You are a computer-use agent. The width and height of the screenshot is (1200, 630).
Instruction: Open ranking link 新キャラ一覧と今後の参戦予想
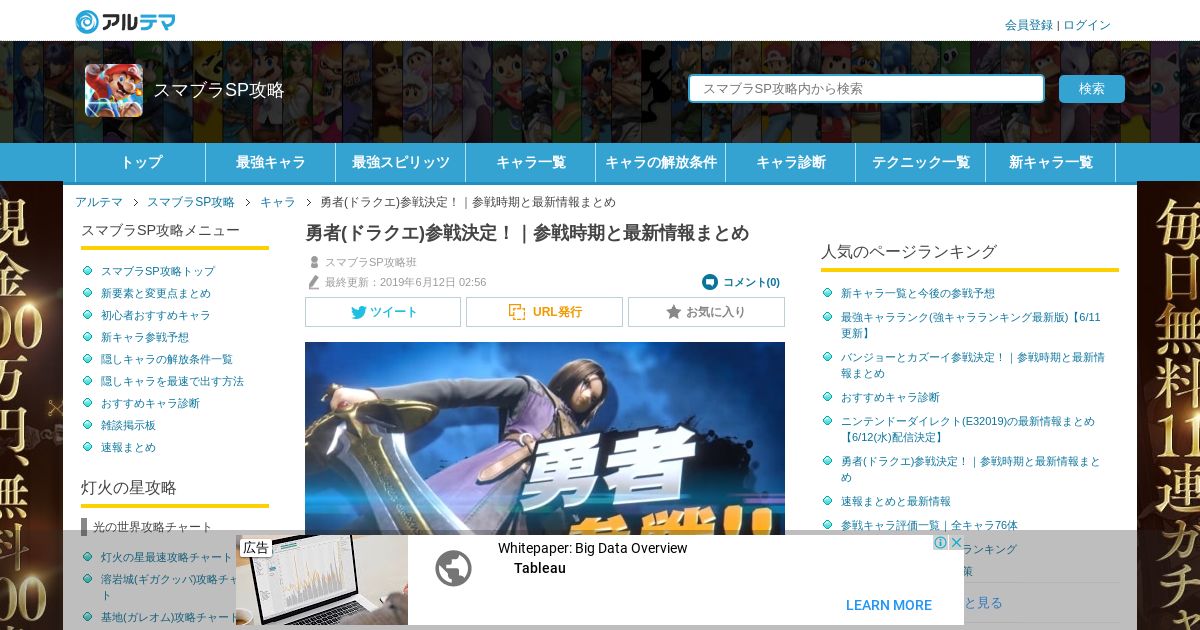coord(918,293)
